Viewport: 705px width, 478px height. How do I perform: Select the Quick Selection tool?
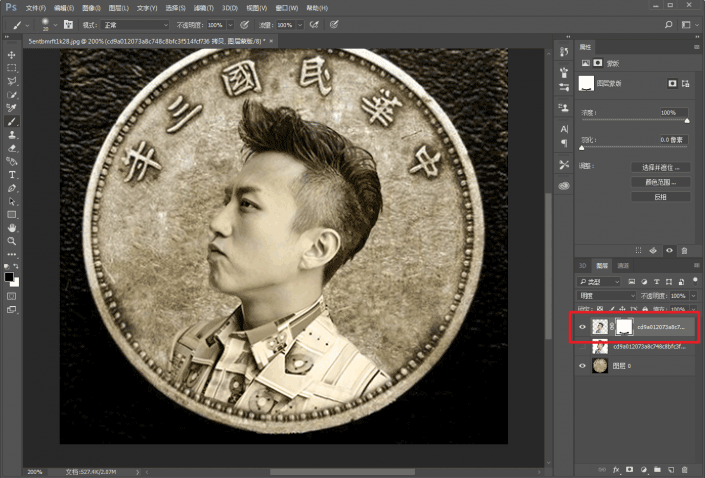(x=12, y=95)
